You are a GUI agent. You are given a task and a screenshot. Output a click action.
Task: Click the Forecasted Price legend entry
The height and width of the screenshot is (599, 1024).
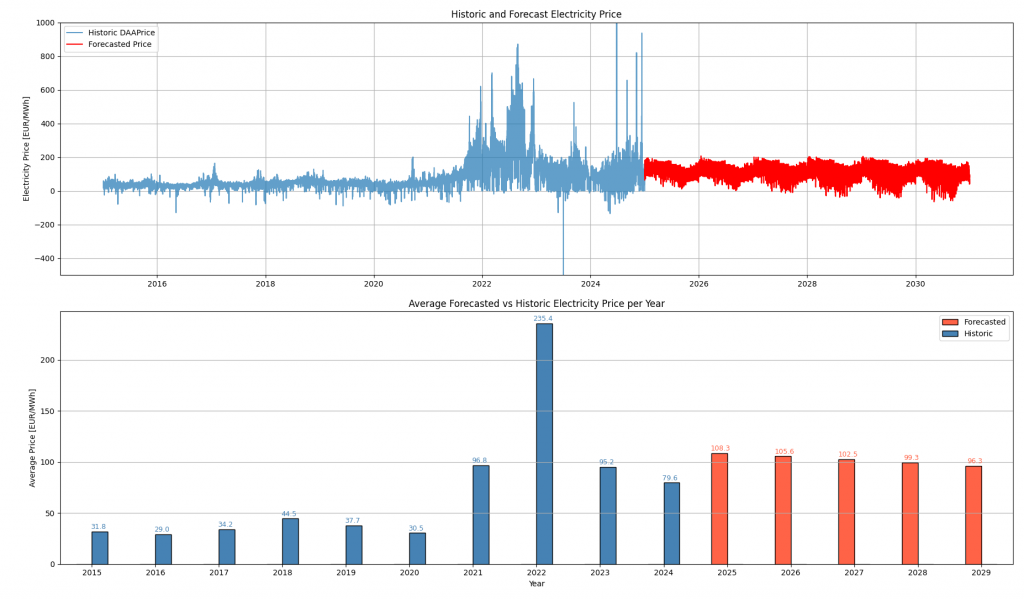pyautogui.click(x=120, y=45)
